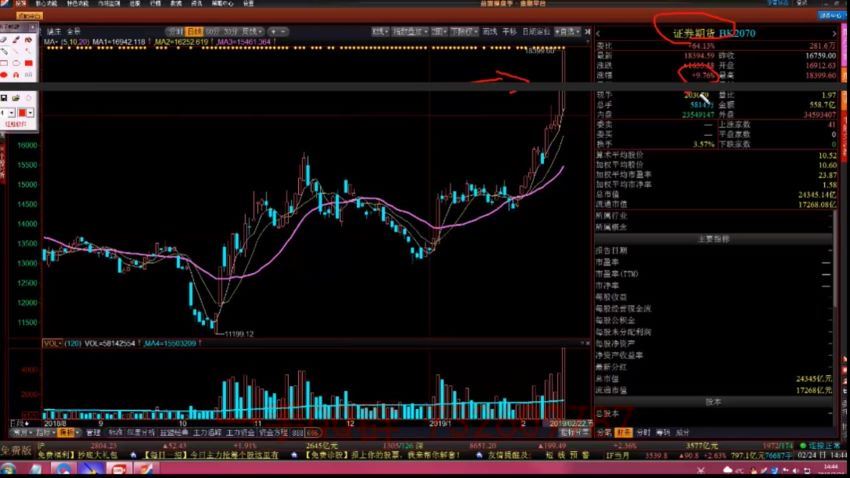Screen dimensions: 850x478
Task: Click the open folder icon in palette
Action: tap(16, 98)
